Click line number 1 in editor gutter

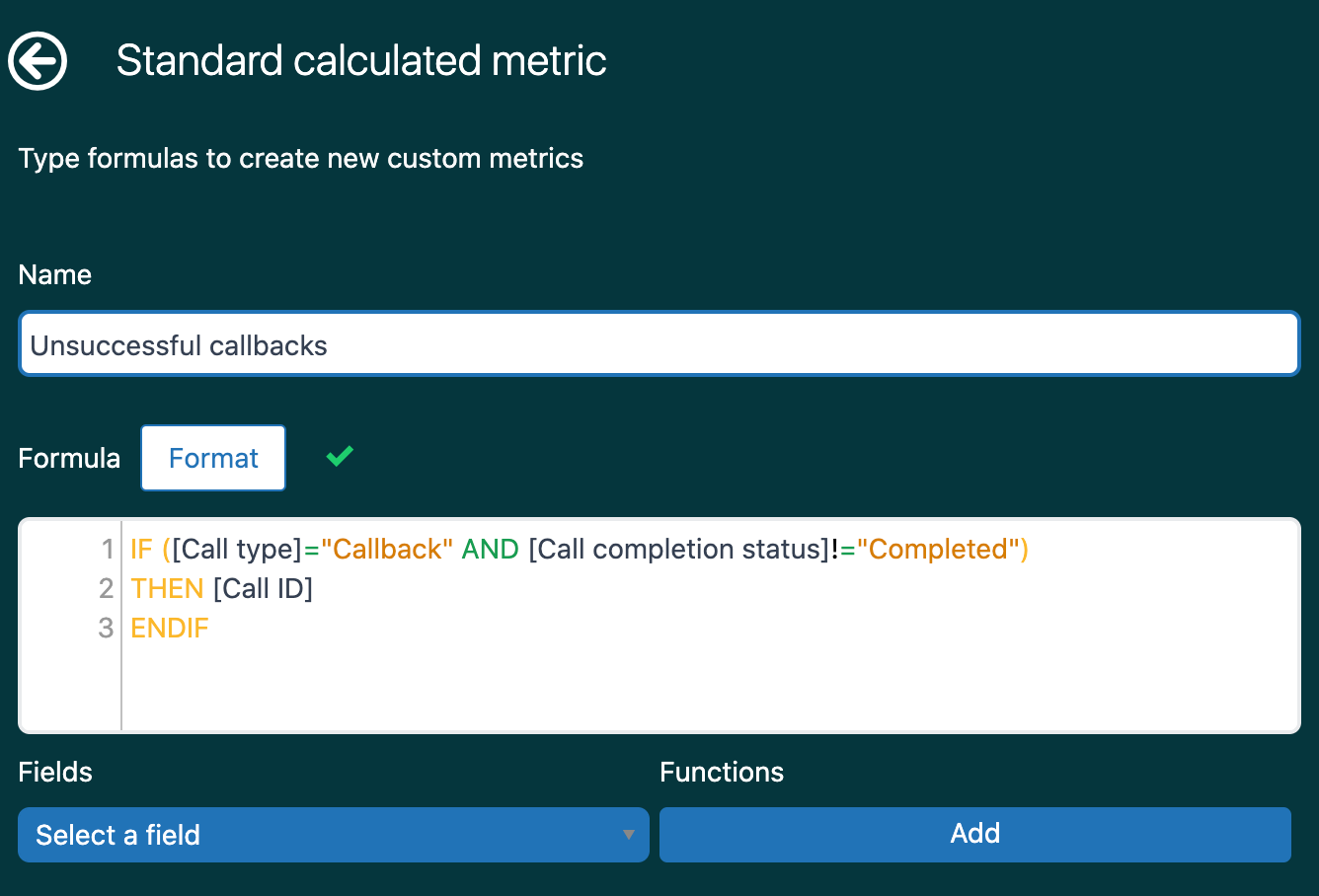tap(107, 550)
